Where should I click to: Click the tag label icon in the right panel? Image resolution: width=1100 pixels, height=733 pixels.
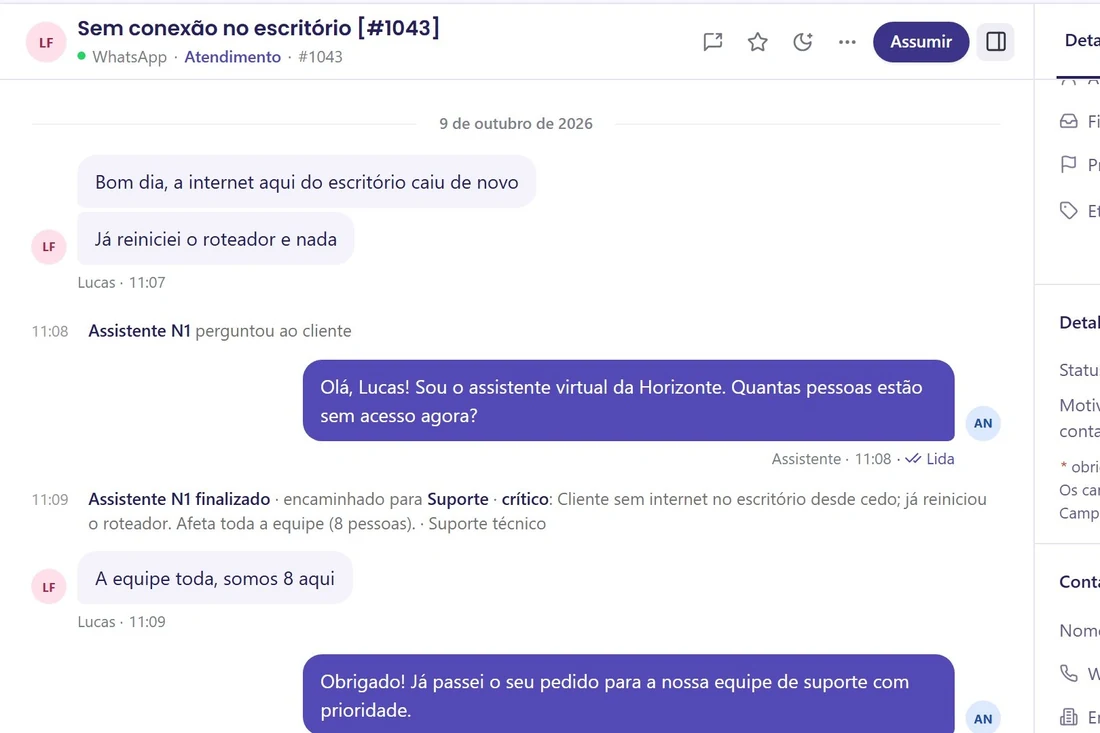(1068, 210)
